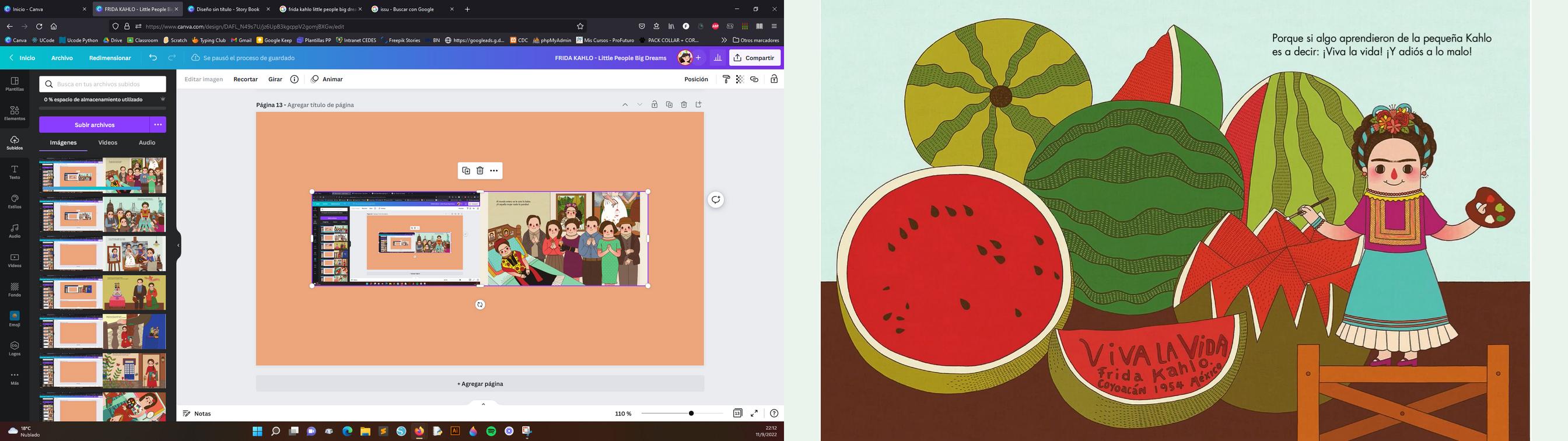The width and height of the screenshot is (1568, 441).
Task: Expand the page thumbnails strip chevron
Action: [484, 404]
